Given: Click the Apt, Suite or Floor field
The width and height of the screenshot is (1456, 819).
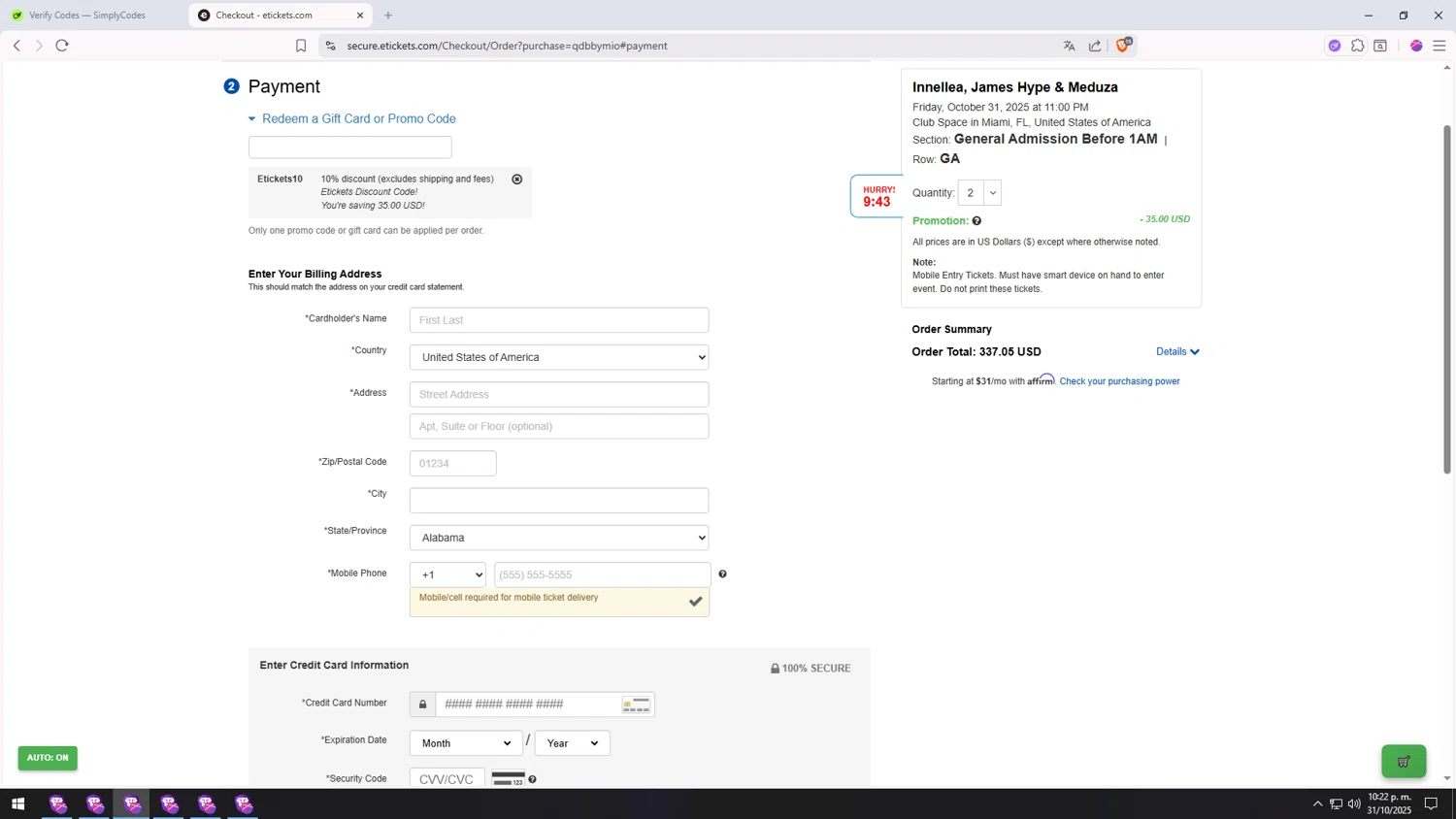Looking at the screenshot, I should pos(559,426).
